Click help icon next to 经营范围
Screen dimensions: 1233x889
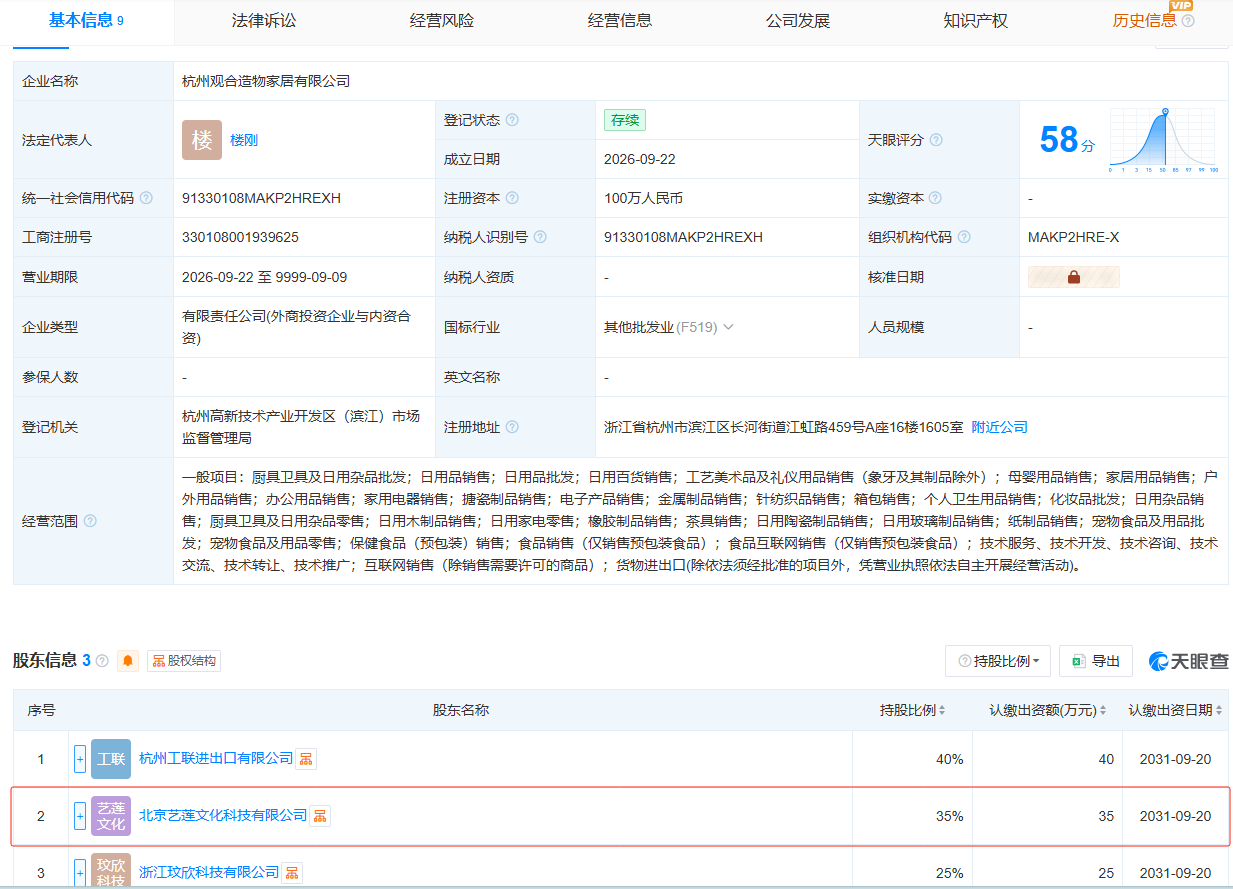90,521
